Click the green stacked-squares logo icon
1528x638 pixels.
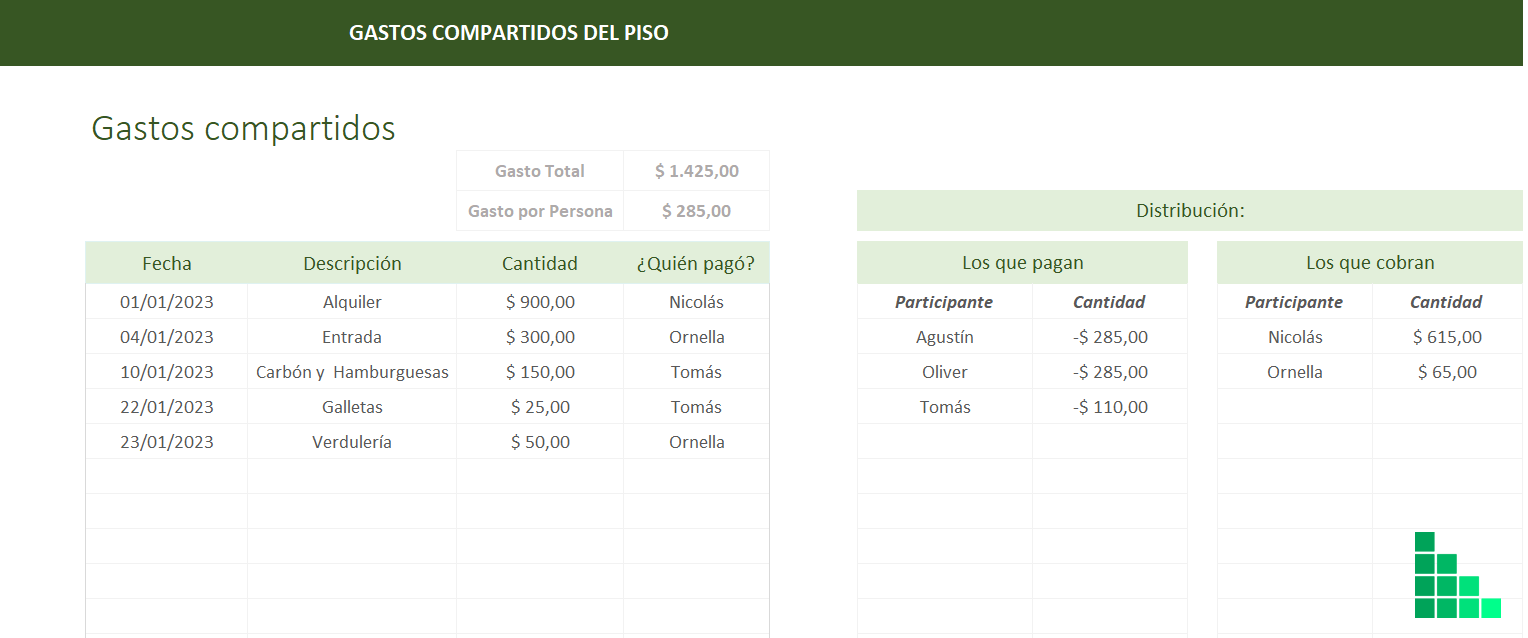[x=1458, y=575]
